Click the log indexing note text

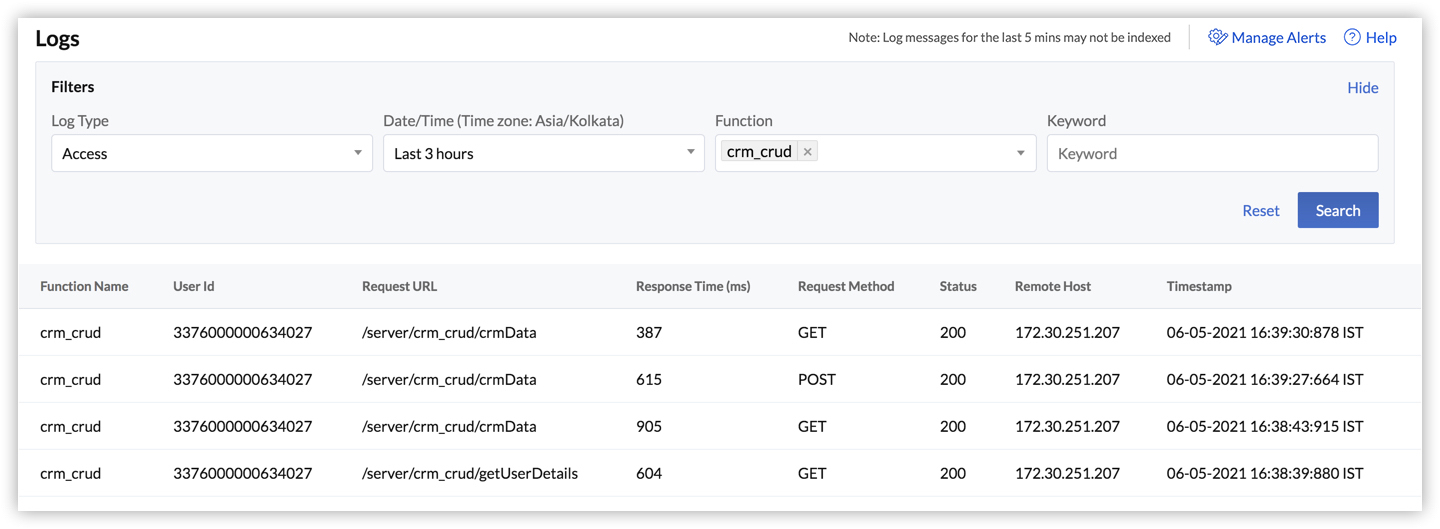pos(1010,37)
